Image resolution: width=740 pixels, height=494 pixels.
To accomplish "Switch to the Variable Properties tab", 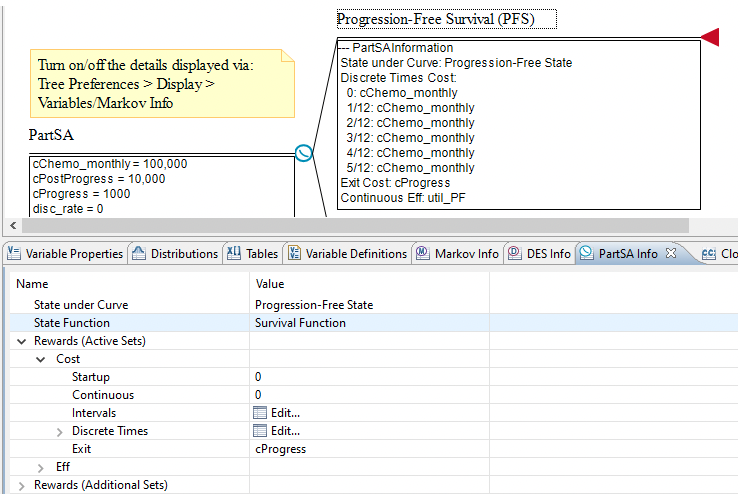I will tap(67, 254).
